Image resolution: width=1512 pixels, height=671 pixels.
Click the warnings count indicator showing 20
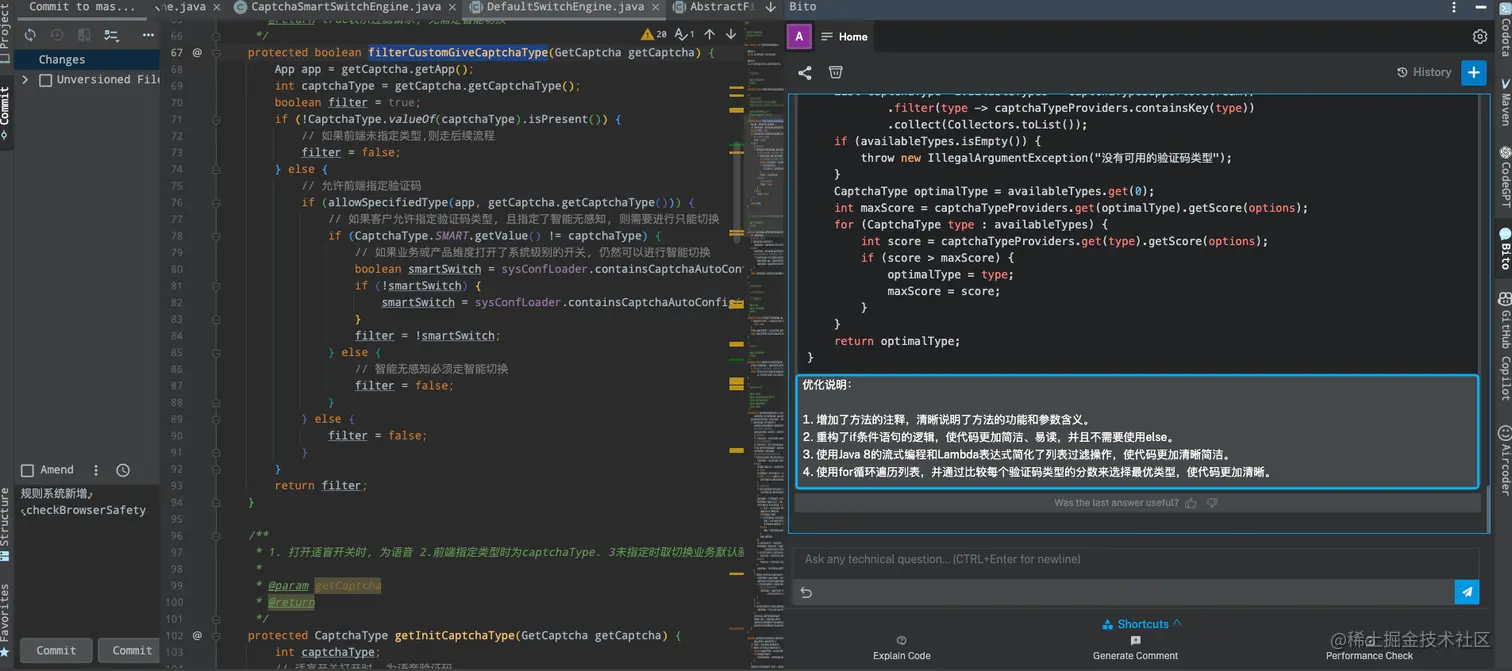pyautogui.click(x=654, y=34)
